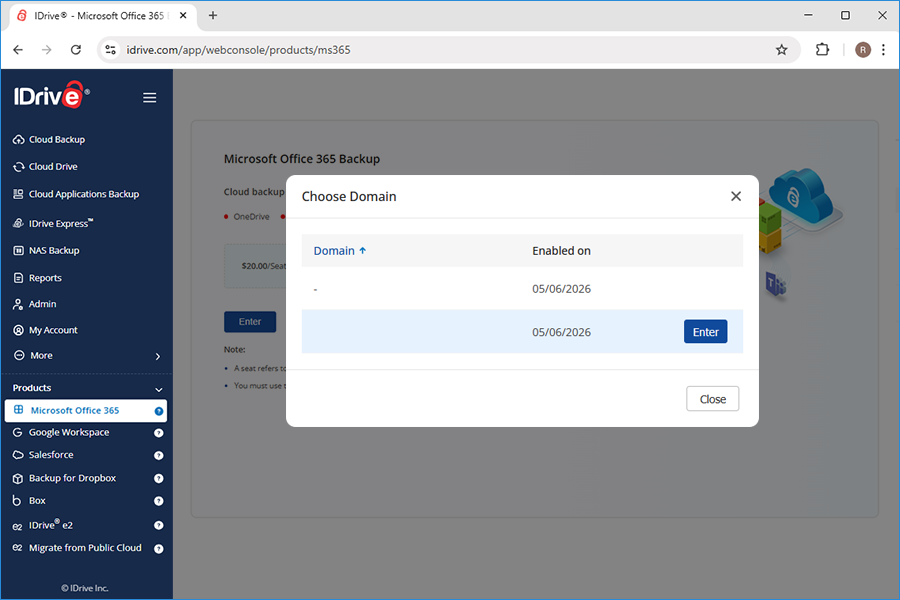Click the Close button in dialog
This screenshot has width=900, height=600.
pyautogui.click(x=712, y=399)
